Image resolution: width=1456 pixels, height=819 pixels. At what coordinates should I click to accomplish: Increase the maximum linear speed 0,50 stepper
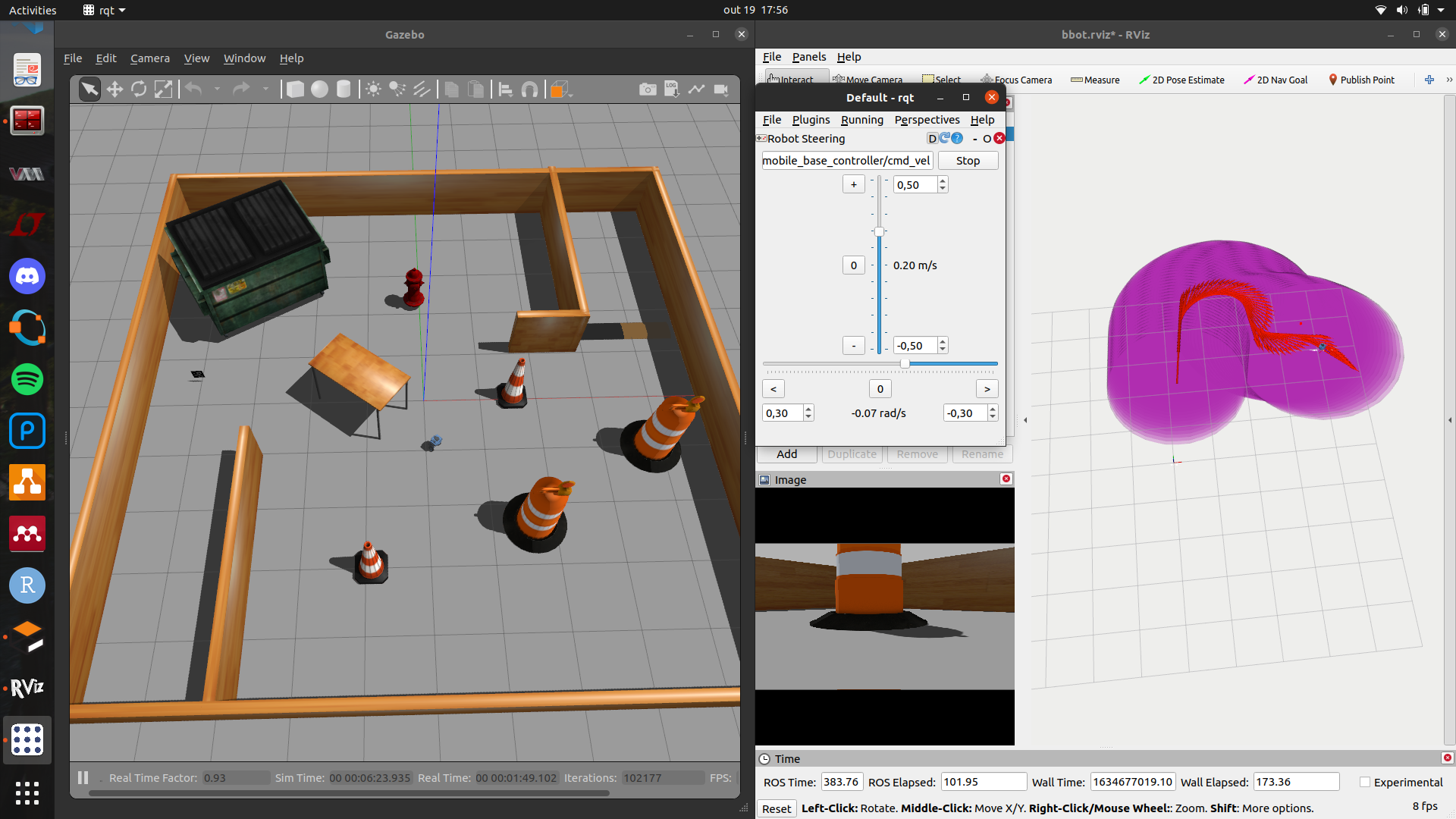pos(943,181)
